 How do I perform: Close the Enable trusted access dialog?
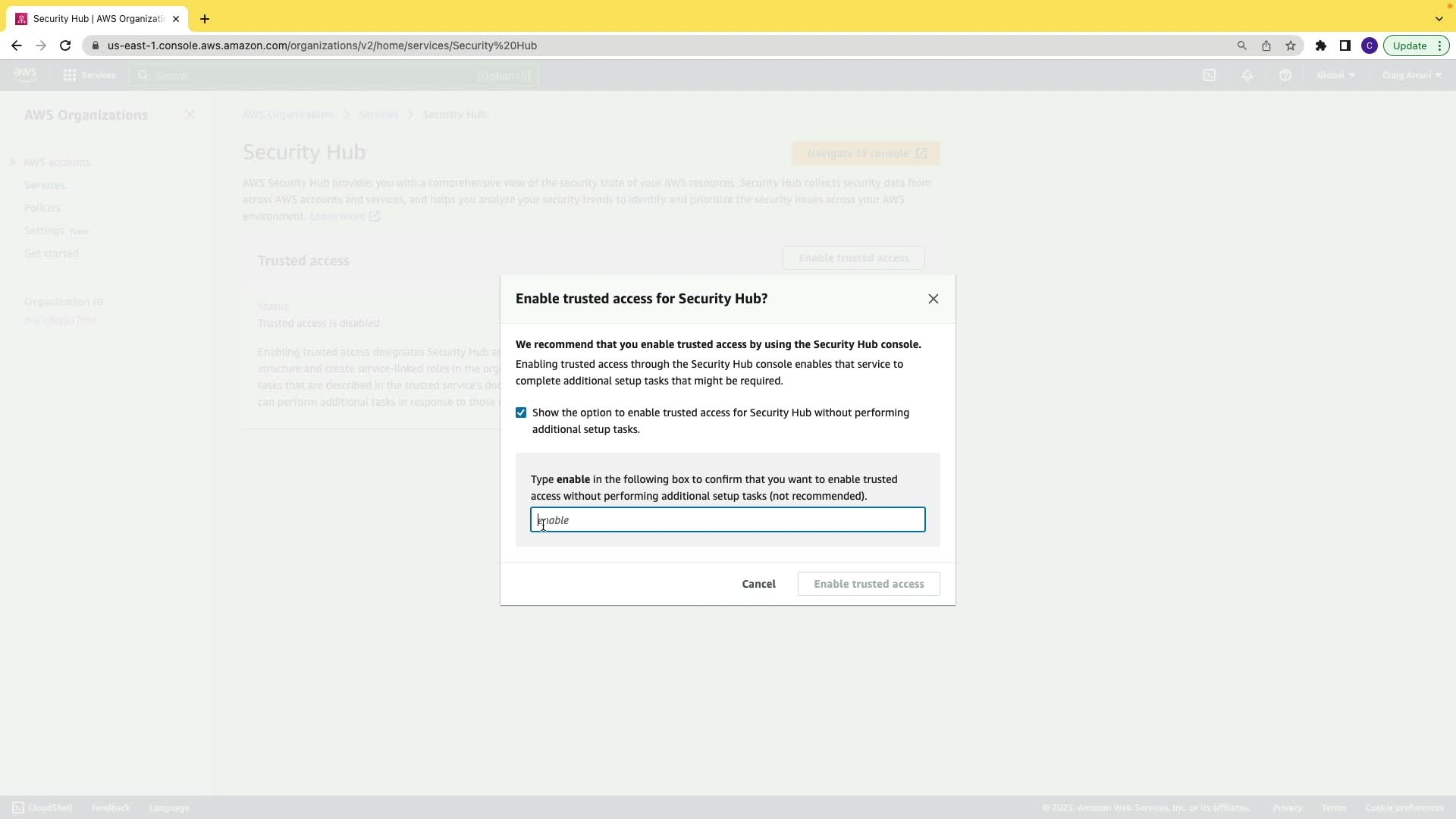933,299
